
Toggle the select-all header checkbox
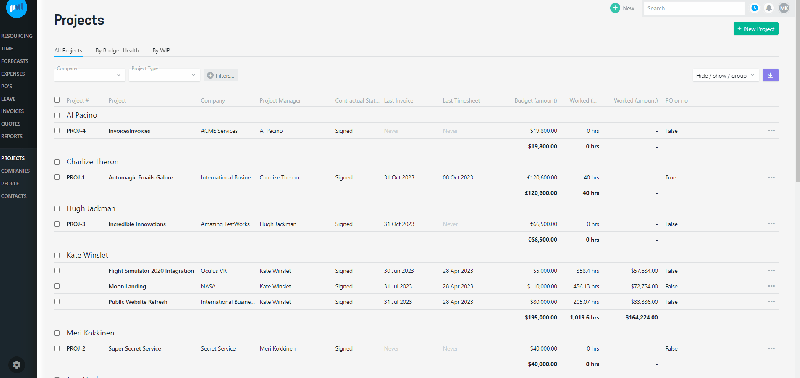[x=57, y=100]
